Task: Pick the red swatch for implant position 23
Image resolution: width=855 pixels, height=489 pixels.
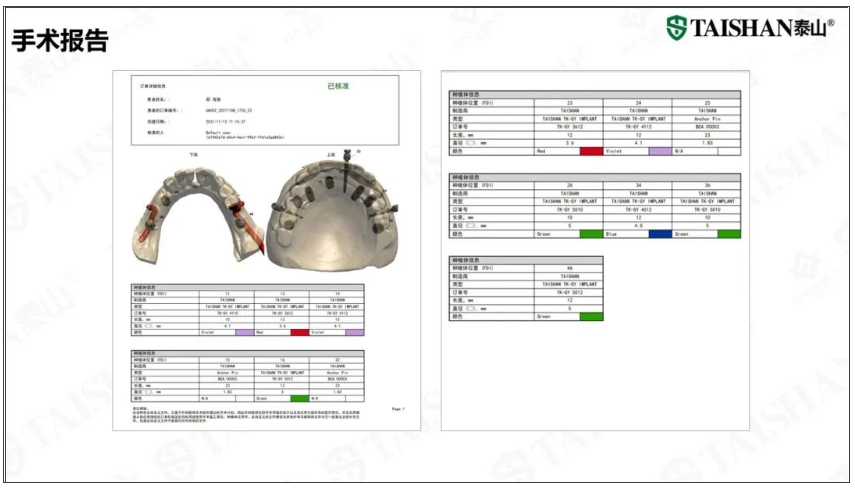Action: pos(591,151)
